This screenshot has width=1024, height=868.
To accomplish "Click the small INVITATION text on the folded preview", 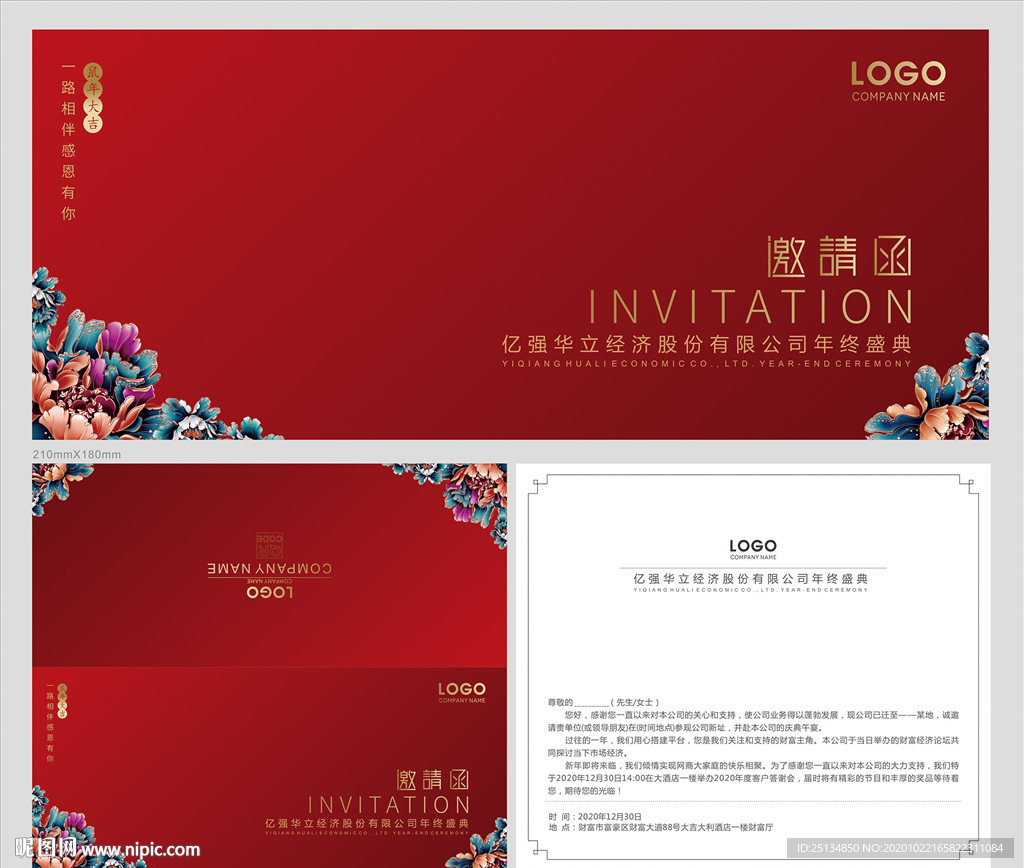I will (389, 805).
